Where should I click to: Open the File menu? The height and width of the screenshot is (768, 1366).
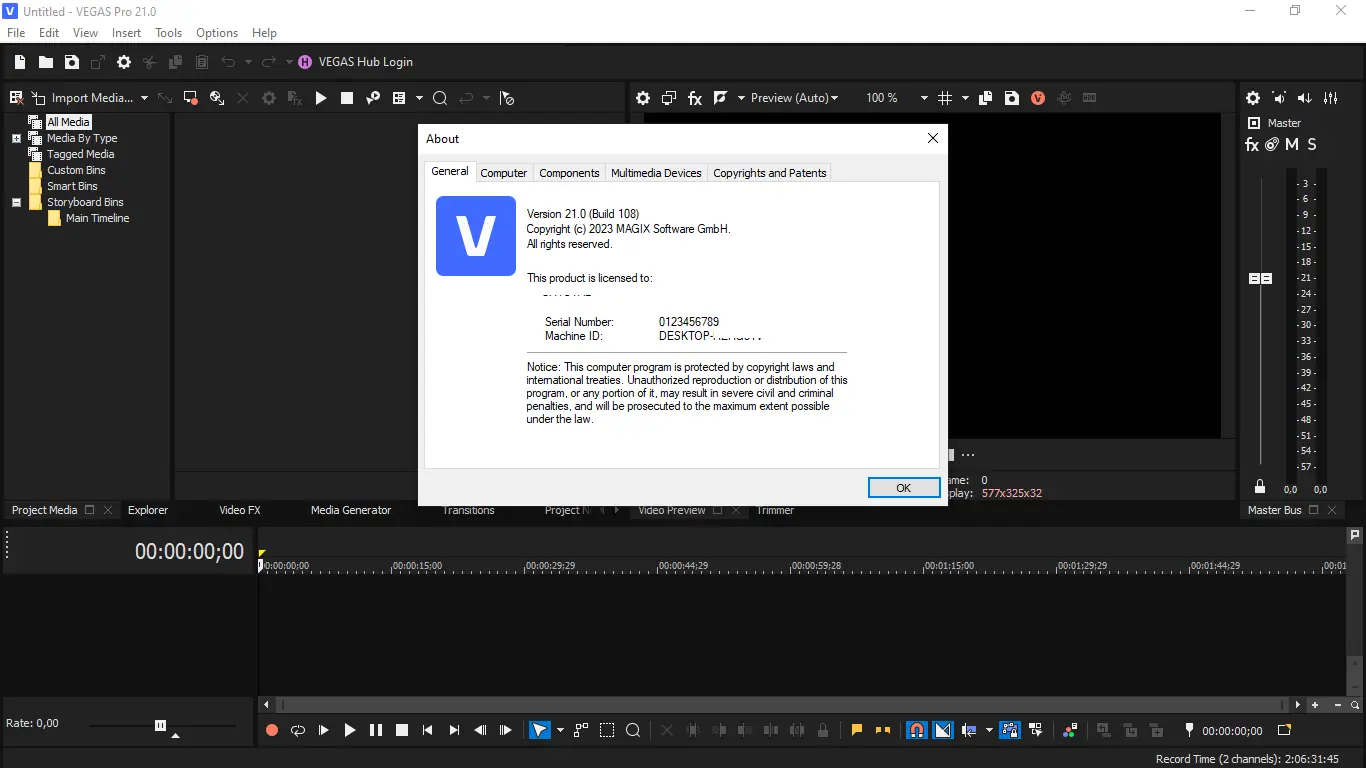pyautogui.click(x=16, y=33)
